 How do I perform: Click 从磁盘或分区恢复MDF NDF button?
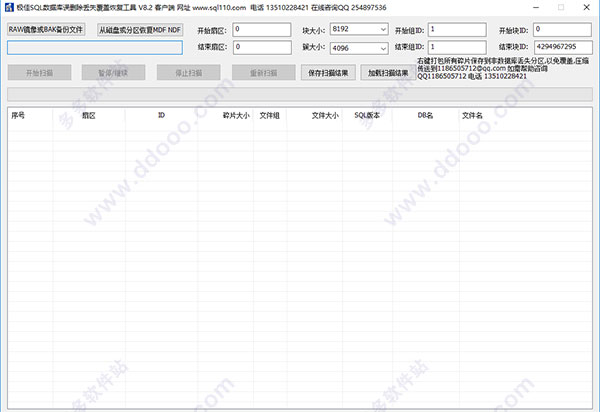pos(140,30)
